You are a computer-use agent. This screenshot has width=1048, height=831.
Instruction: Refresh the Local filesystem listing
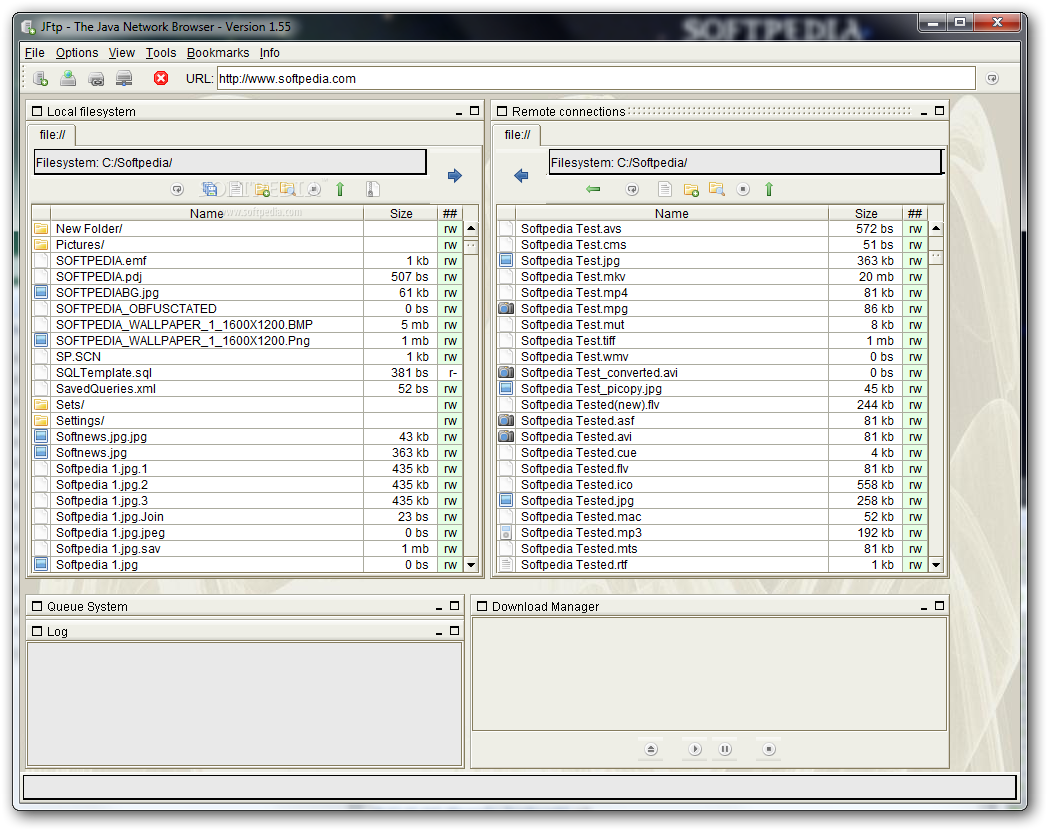coord(177,190)
